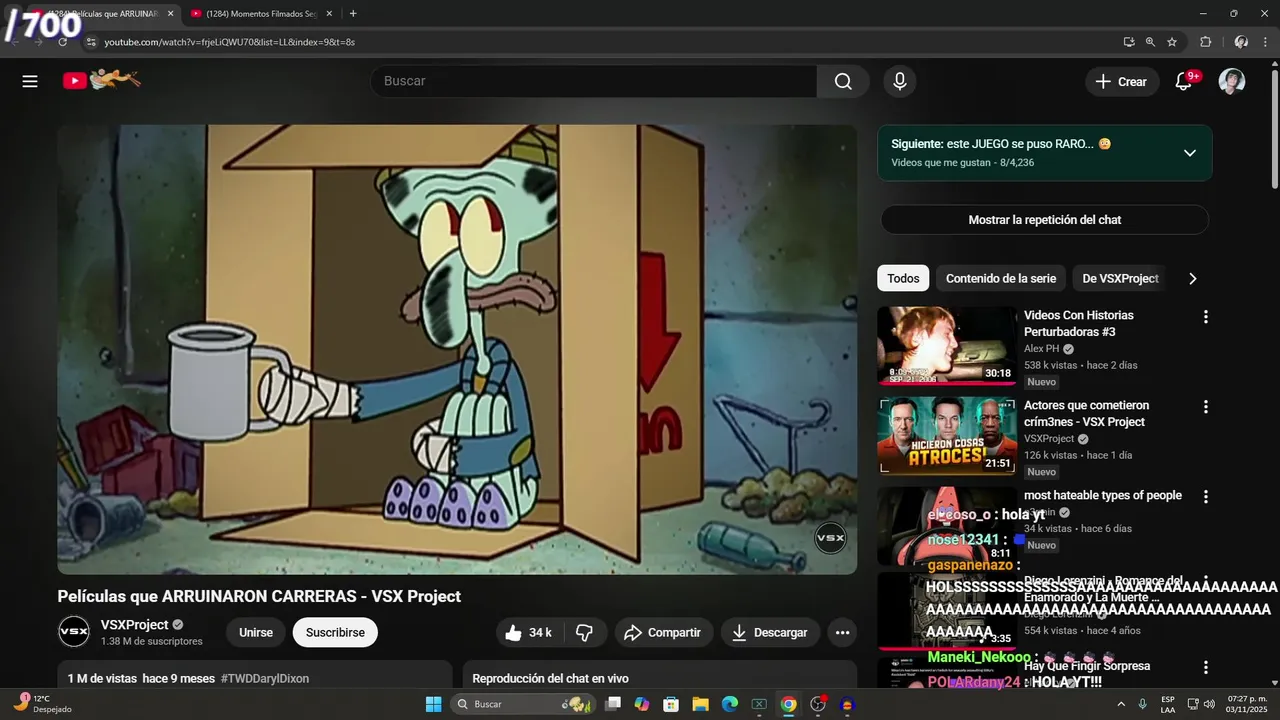The height and width of the screenshot is (720, 1280).
Task: Open a new browser tab
Action: [353, 14]
